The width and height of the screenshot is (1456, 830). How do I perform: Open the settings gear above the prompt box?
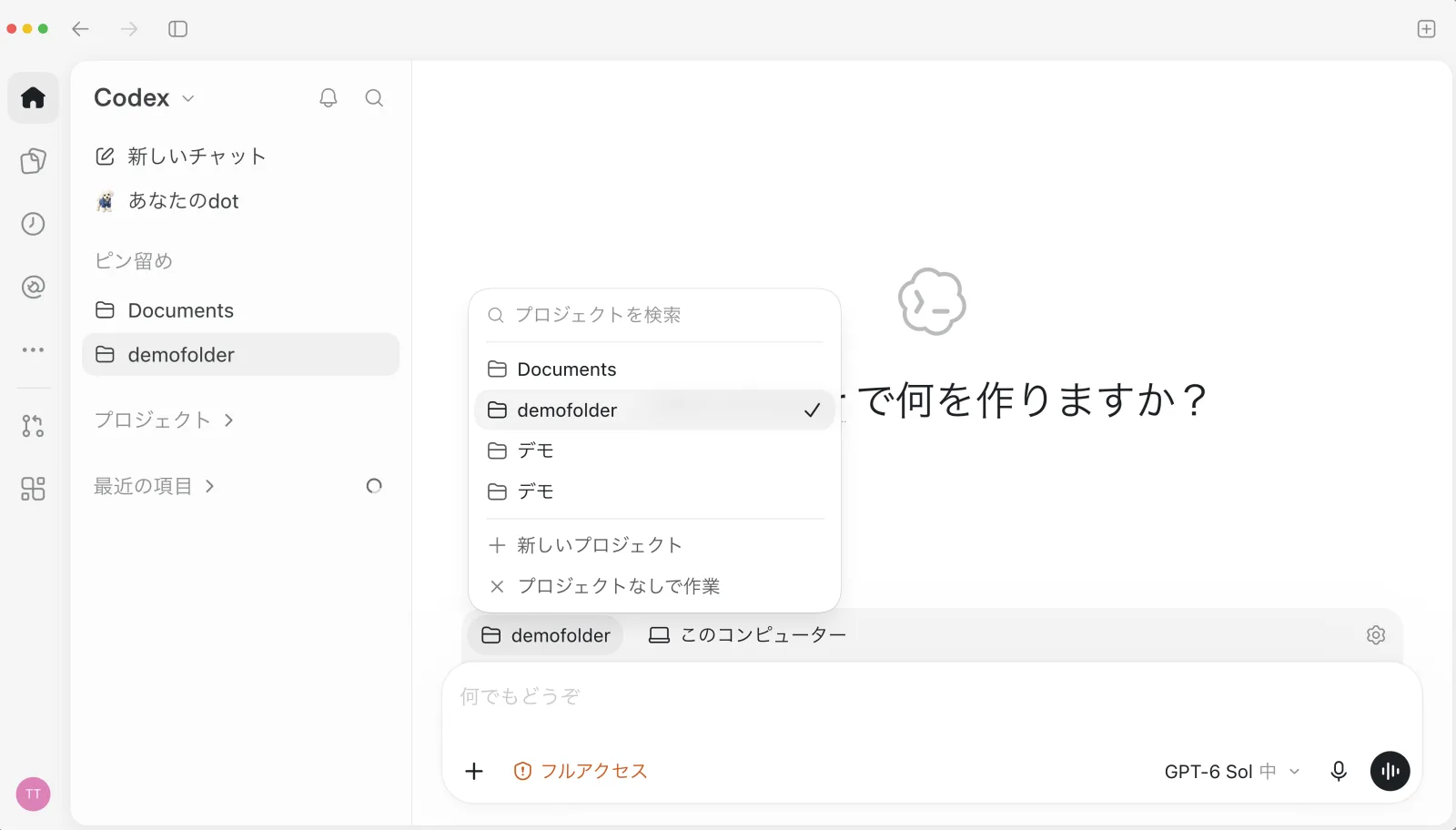pos(1376,635)
